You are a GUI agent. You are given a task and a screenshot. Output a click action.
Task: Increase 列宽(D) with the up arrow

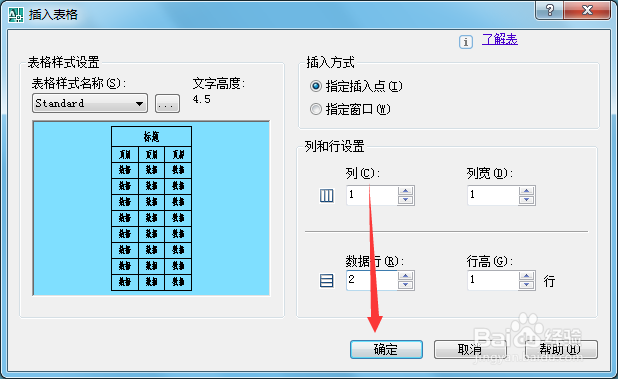[x=527, y=191]
